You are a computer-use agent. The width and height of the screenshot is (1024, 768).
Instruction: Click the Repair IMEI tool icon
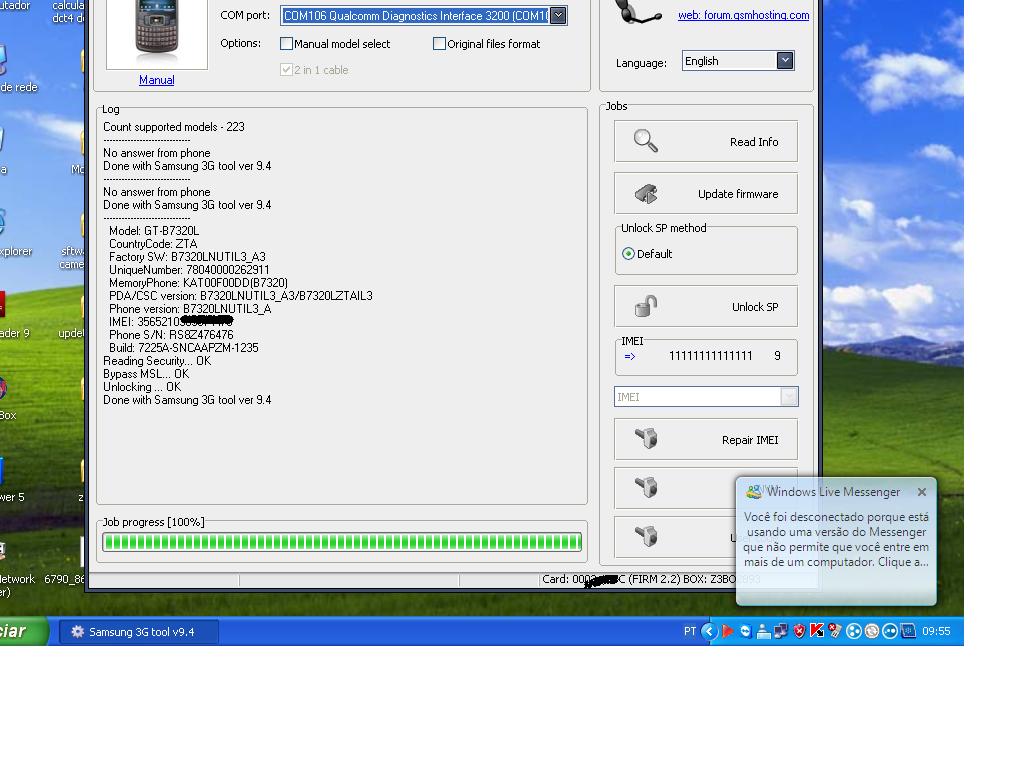(646, 438)
